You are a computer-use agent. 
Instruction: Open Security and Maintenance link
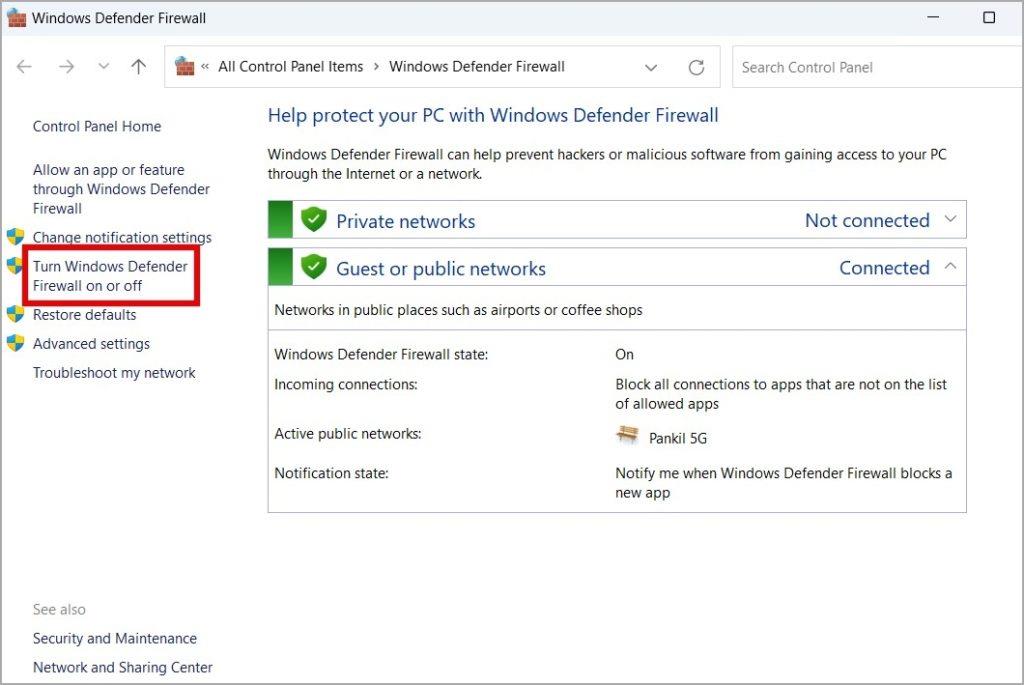point(115,638)
